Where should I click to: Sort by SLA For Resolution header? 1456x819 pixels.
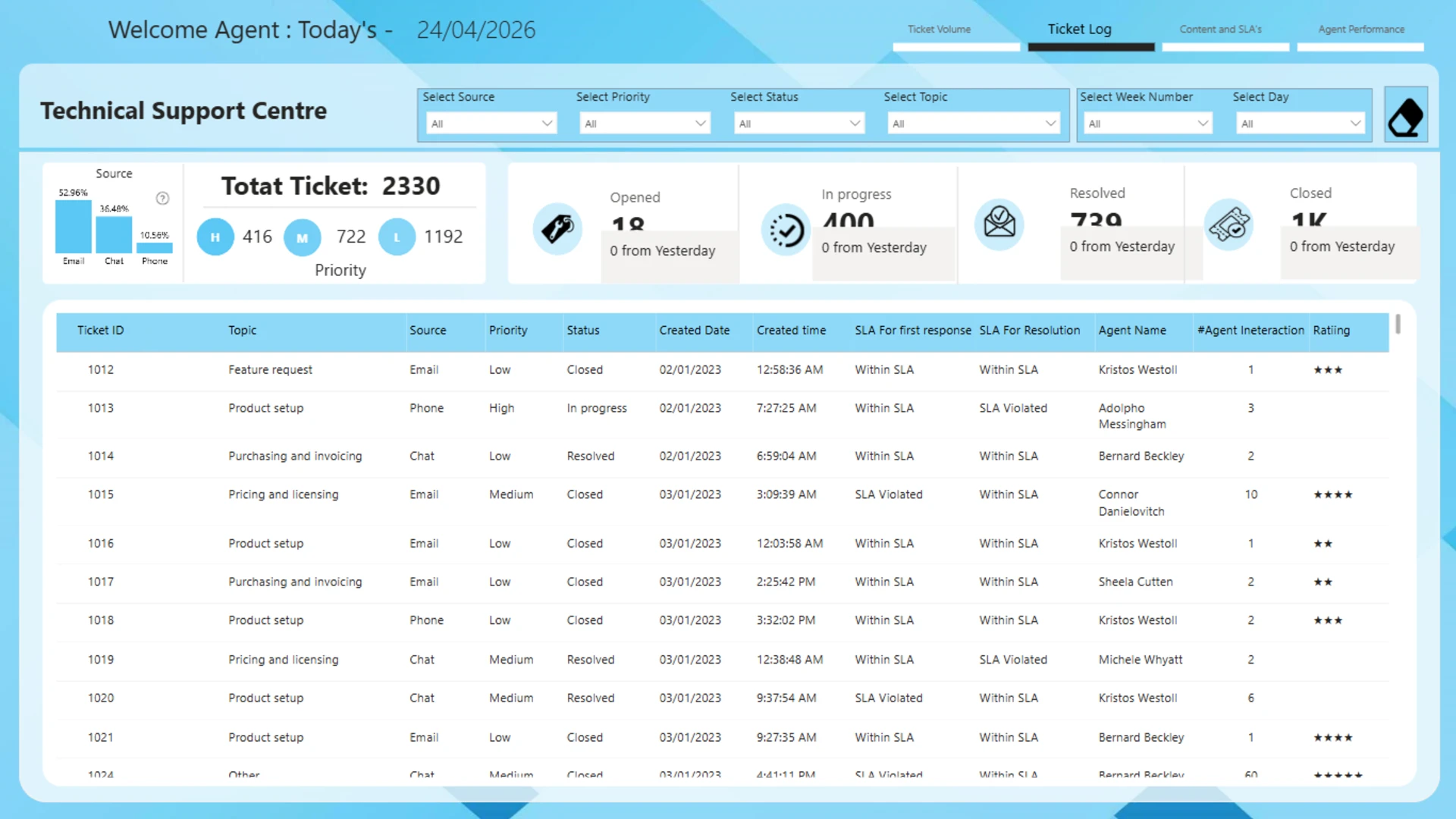1029,331
